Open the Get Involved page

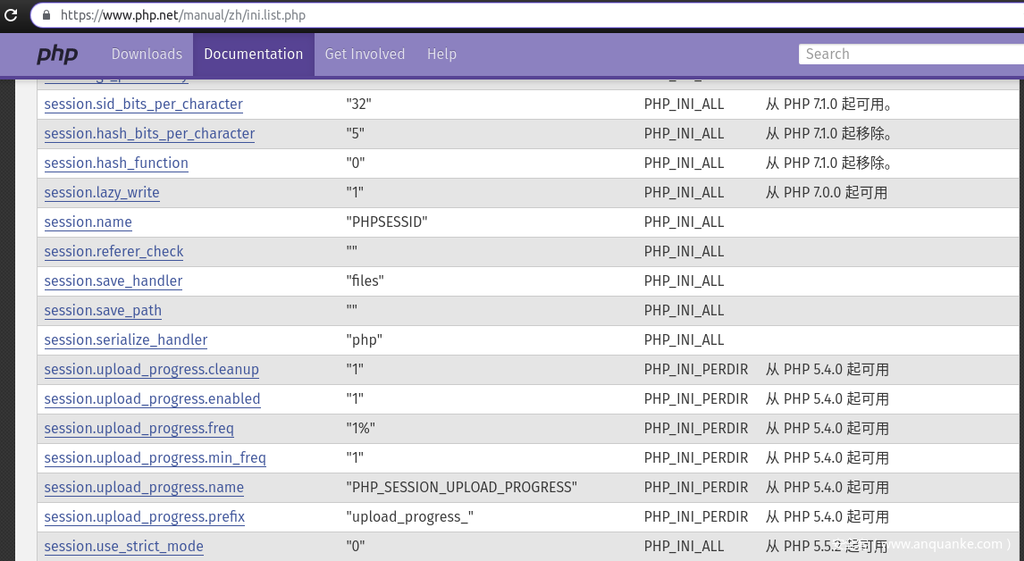pos(365,54)
